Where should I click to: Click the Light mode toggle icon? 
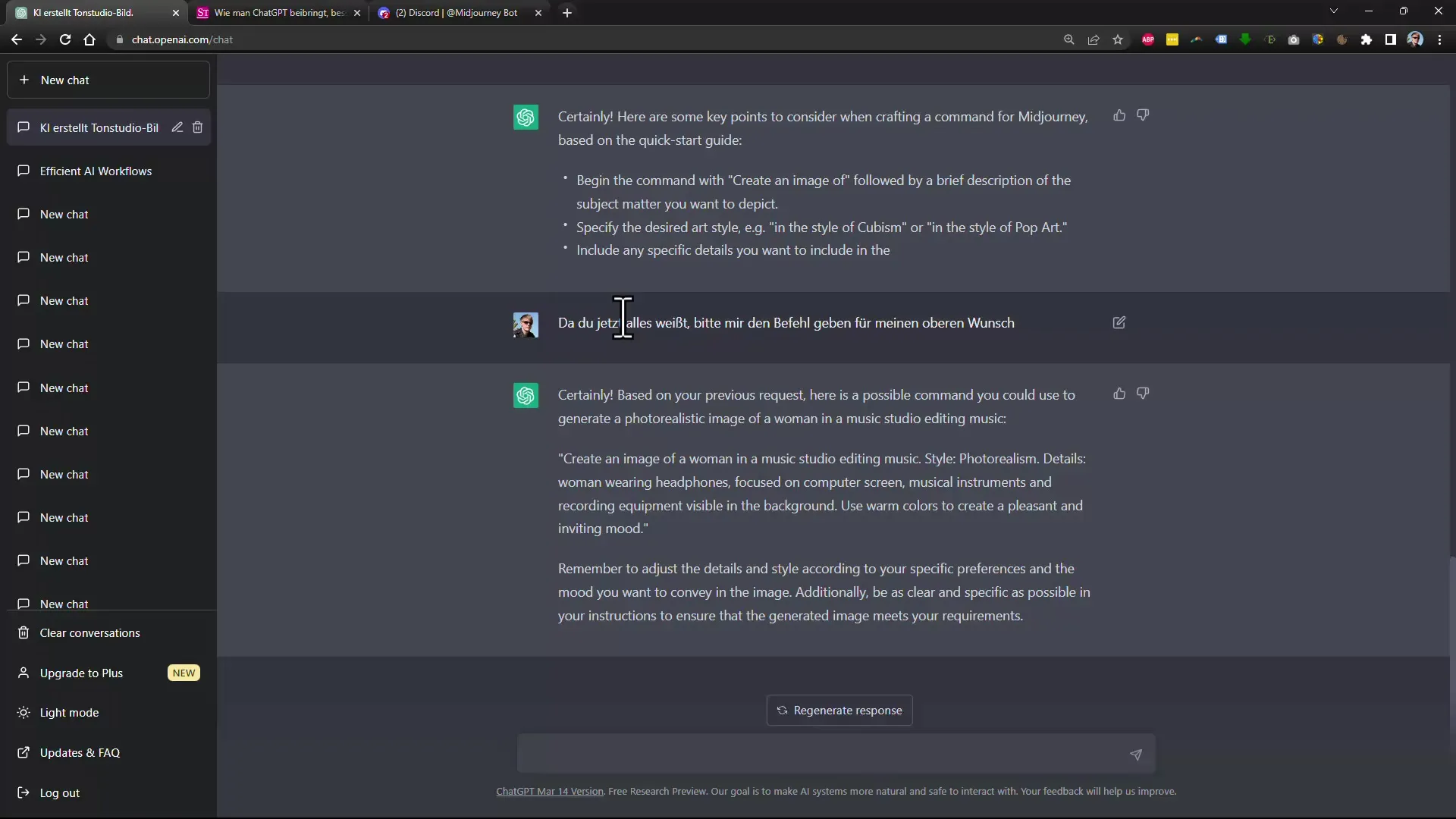pos(22,712)
